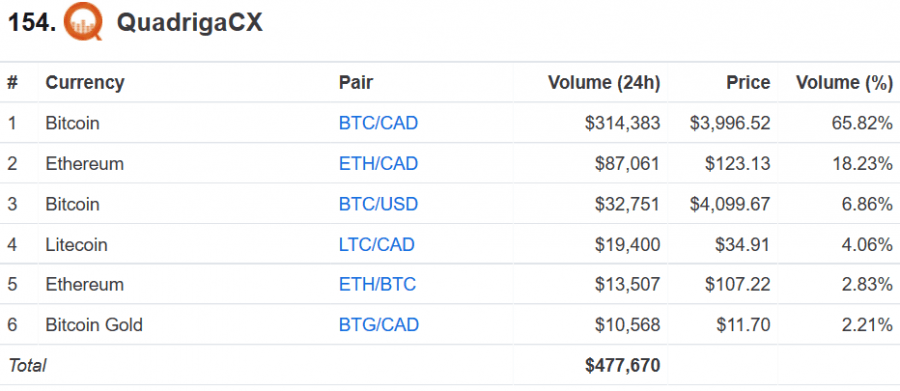900x391 pixels.
Task: Open the QuadrigaCX exchange title
Action: (189, 23)
